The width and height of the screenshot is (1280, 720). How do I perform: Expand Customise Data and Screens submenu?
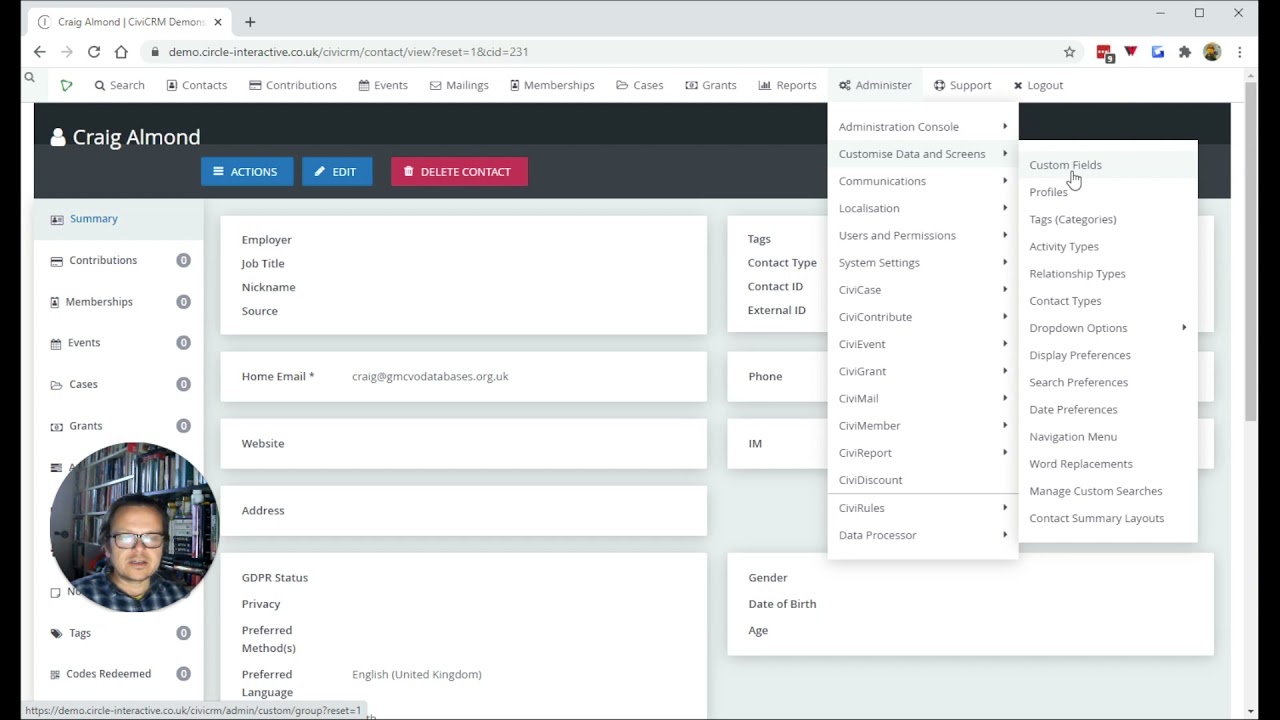pyautogui.click(x=922, y=154)
